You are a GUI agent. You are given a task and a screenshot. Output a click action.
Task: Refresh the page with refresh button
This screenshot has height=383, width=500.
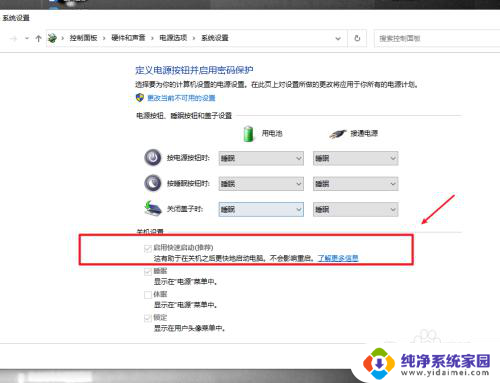(x=357, y=38)
